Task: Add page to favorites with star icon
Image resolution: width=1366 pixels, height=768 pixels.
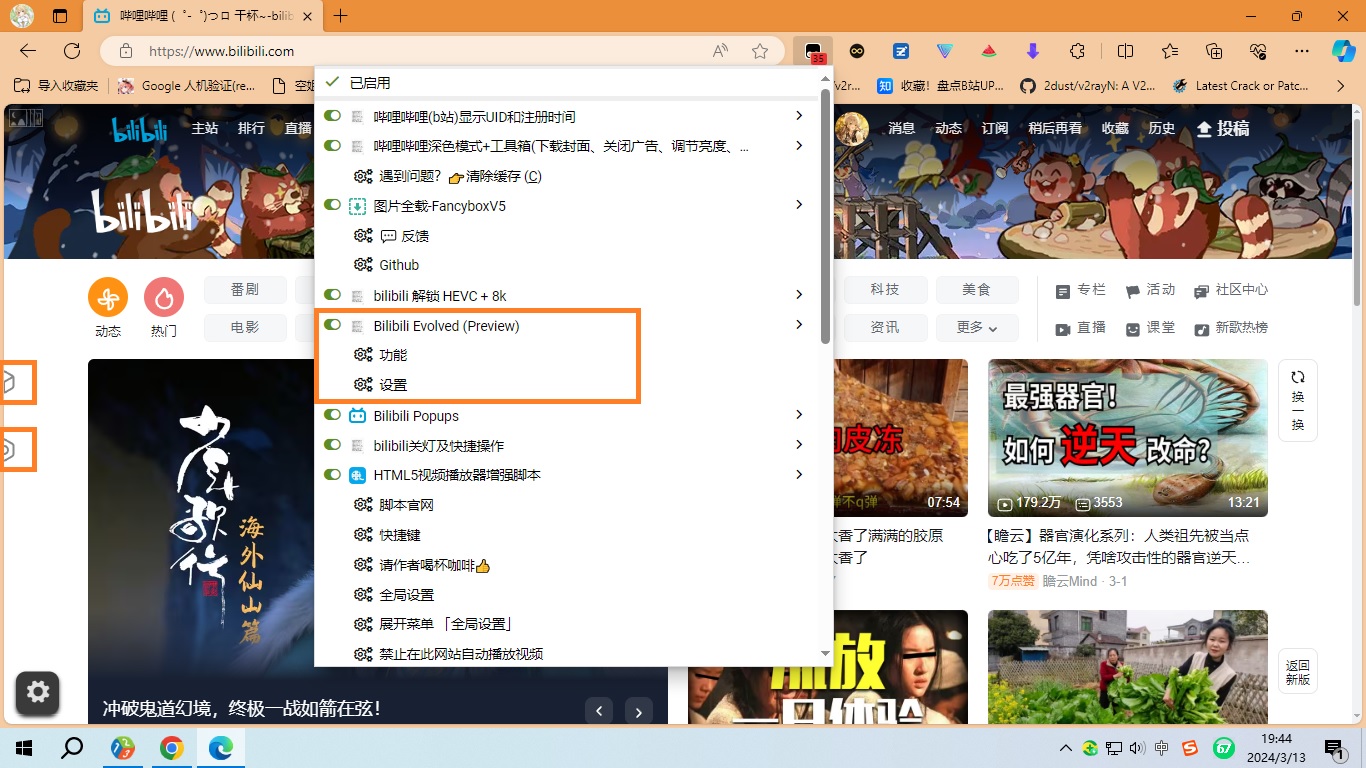Action: pos(760,51)
